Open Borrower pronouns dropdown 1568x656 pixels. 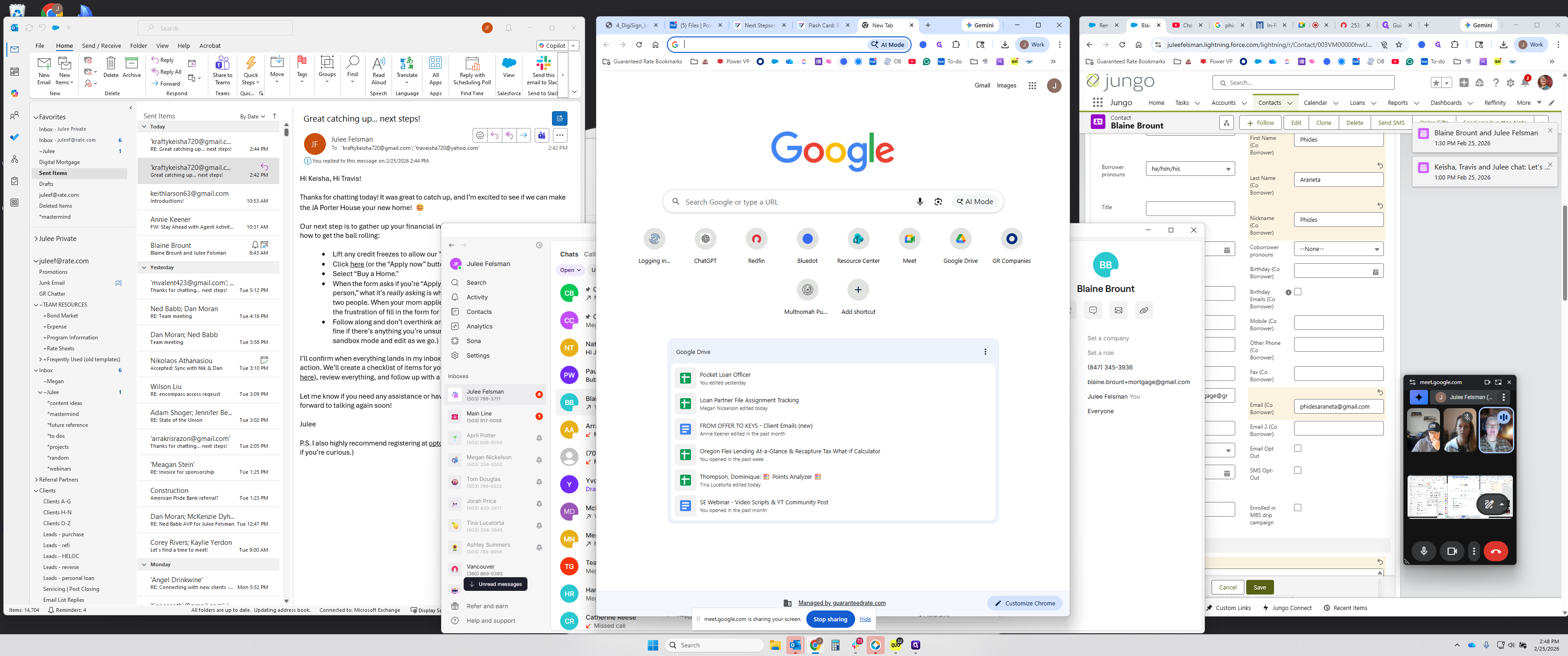pyautogui.click(x=1189, y=169)
